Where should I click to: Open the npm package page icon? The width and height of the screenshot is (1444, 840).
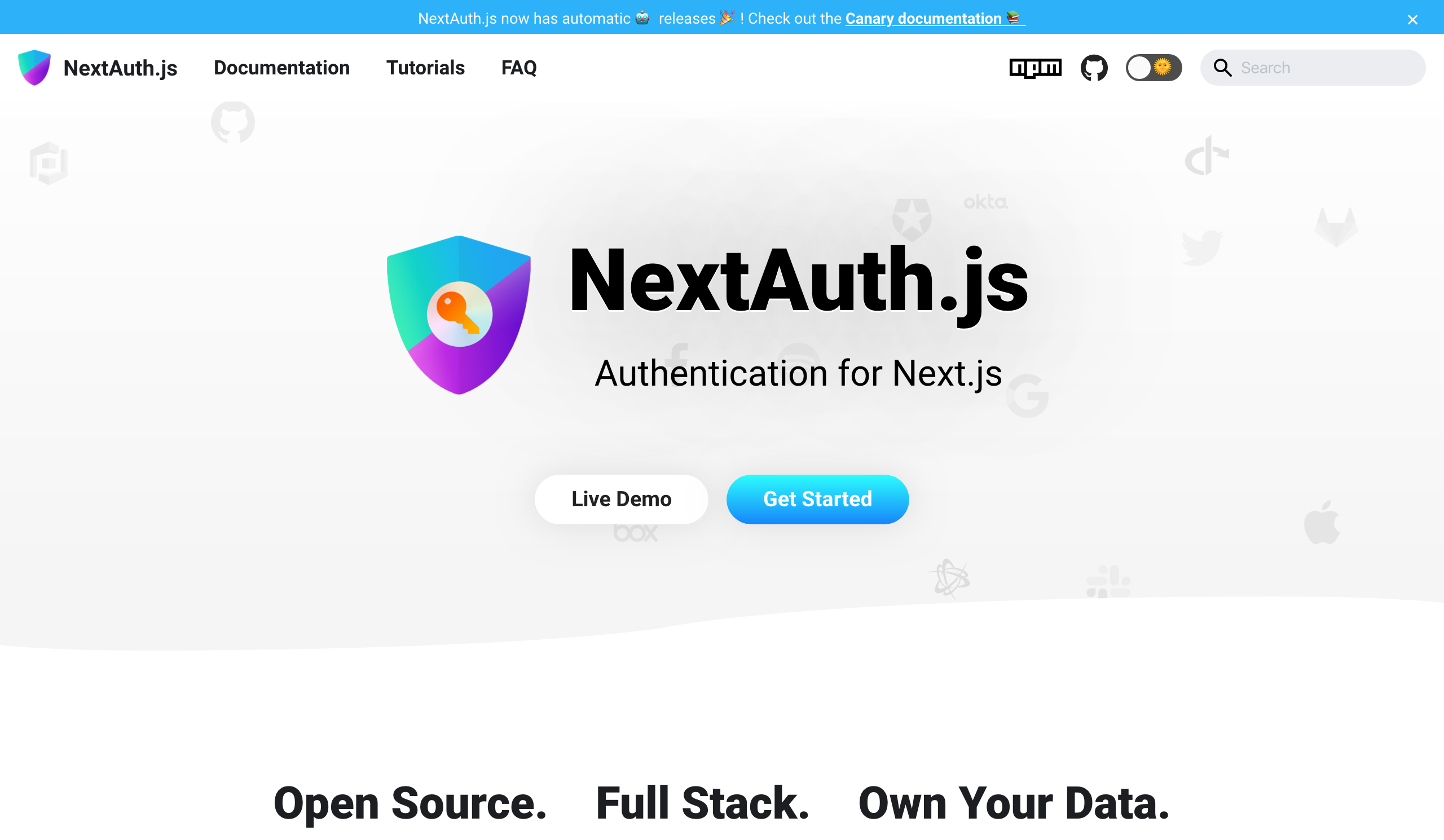[x=1035, y=68]
